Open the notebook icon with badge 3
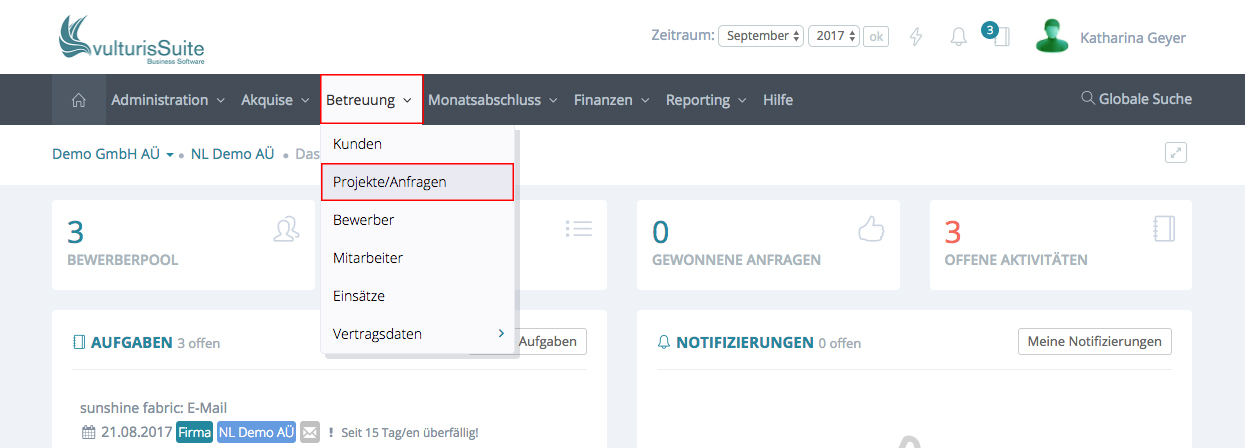Image resolution: width=1245 pixels, height=448 pixels. pos(1001,38)
